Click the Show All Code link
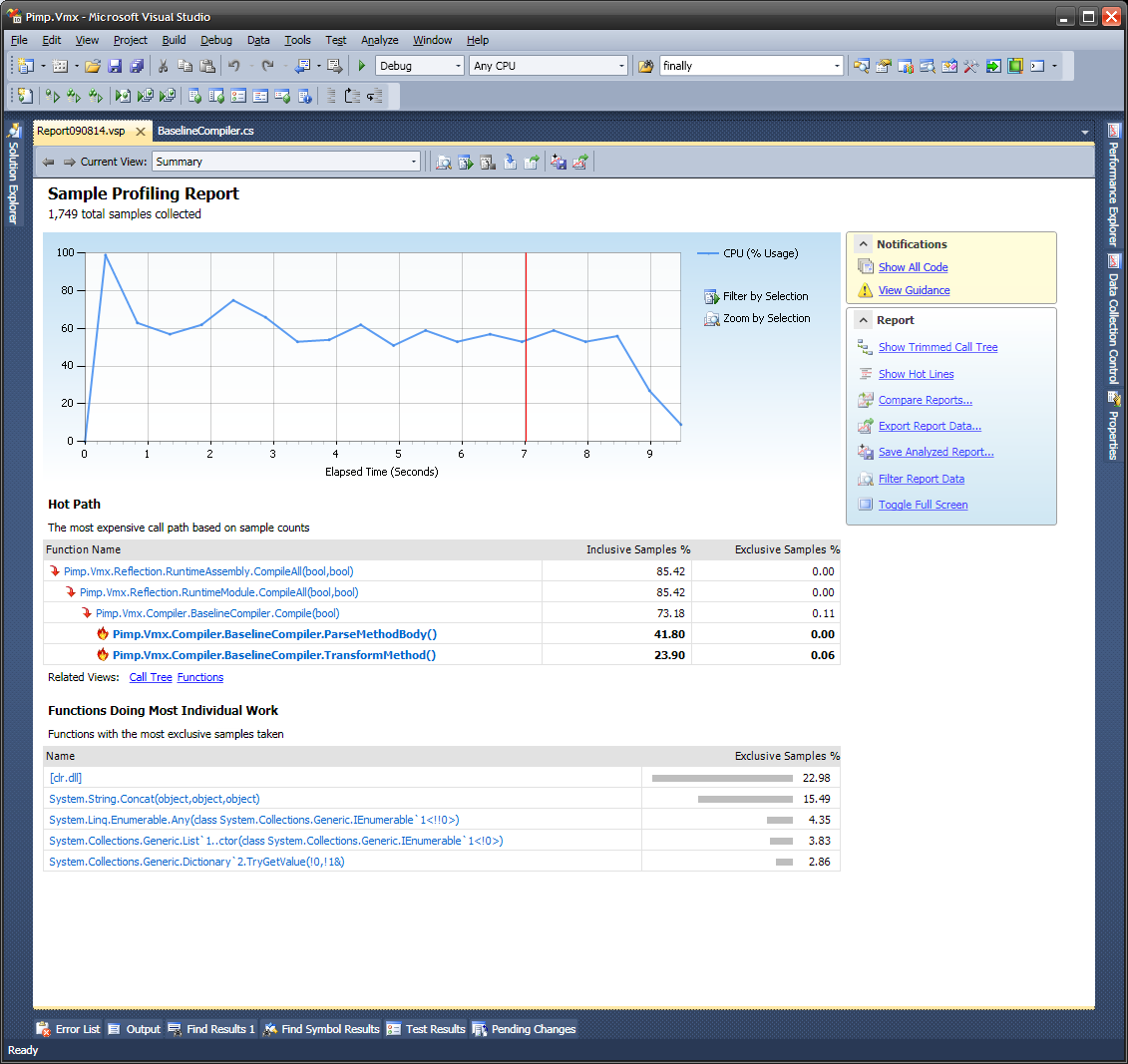Screen dimensions: 1128x1064 coord(913,267)
